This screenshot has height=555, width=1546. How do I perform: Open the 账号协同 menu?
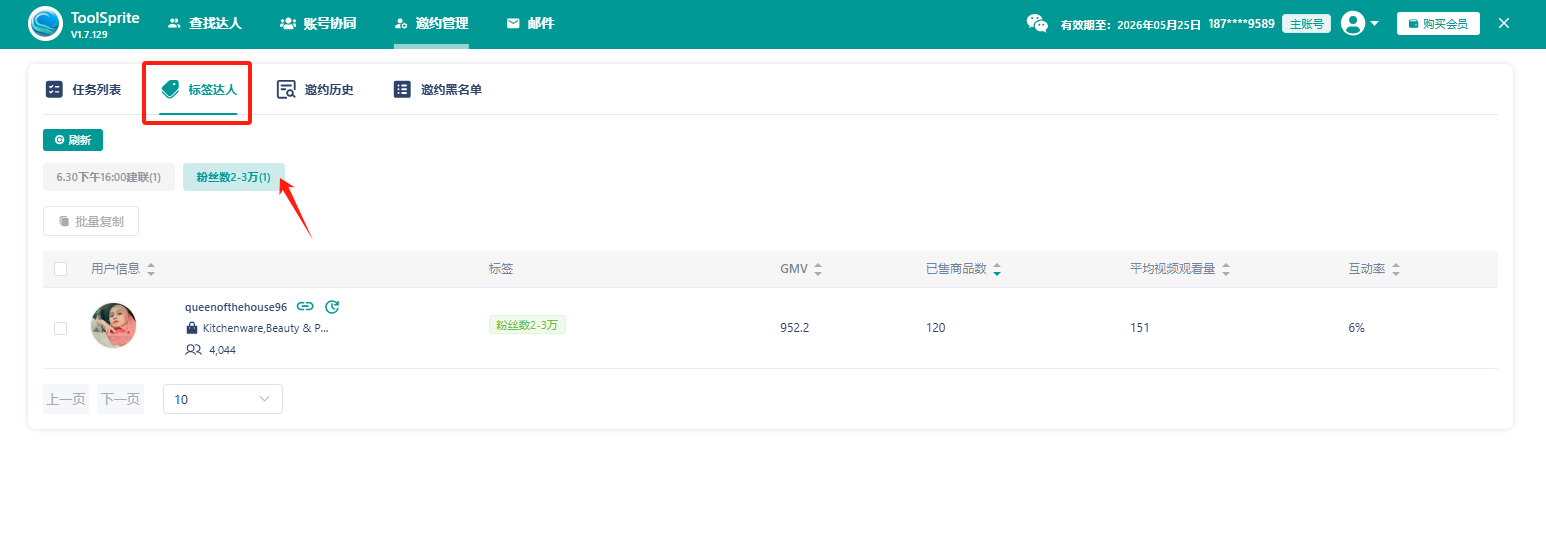coord(318,23)
